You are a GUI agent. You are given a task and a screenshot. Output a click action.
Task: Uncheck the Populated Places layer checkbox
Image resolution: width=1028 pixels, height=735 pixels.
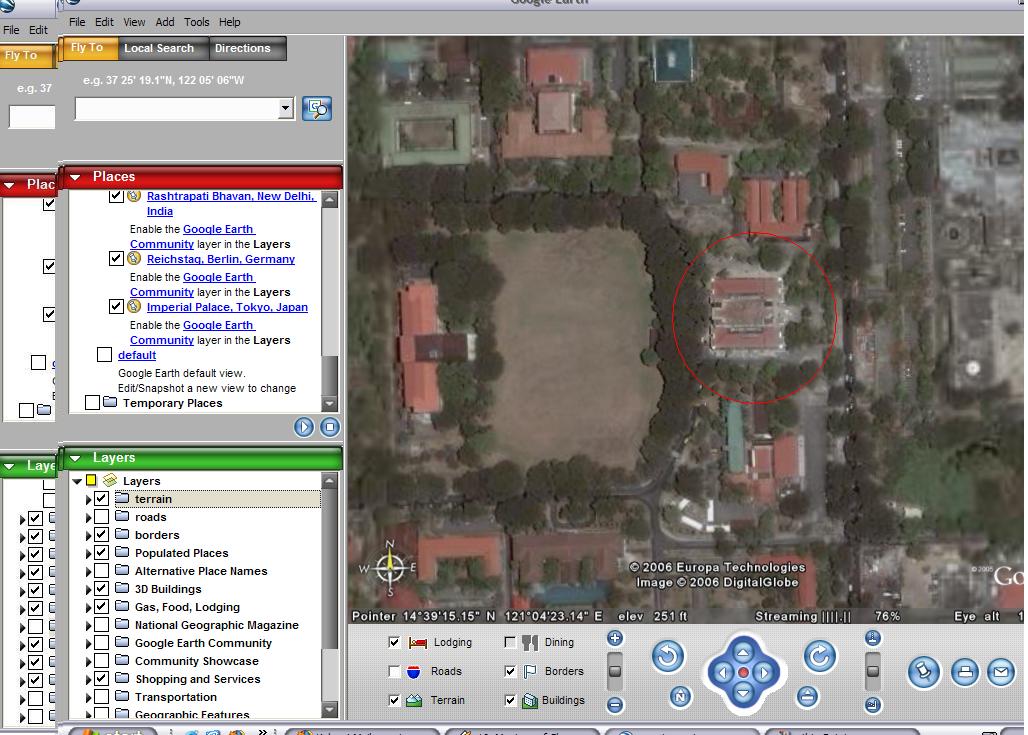[101, 553]
